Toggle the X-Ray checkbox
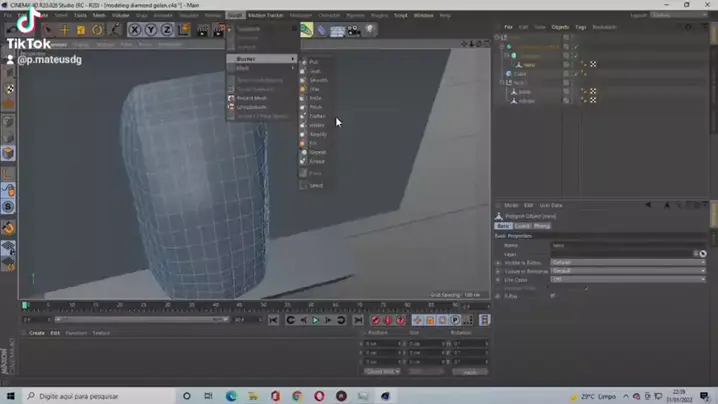Image resolution: width=718 pixels, height=404 pixels. [x=553, y=296]
